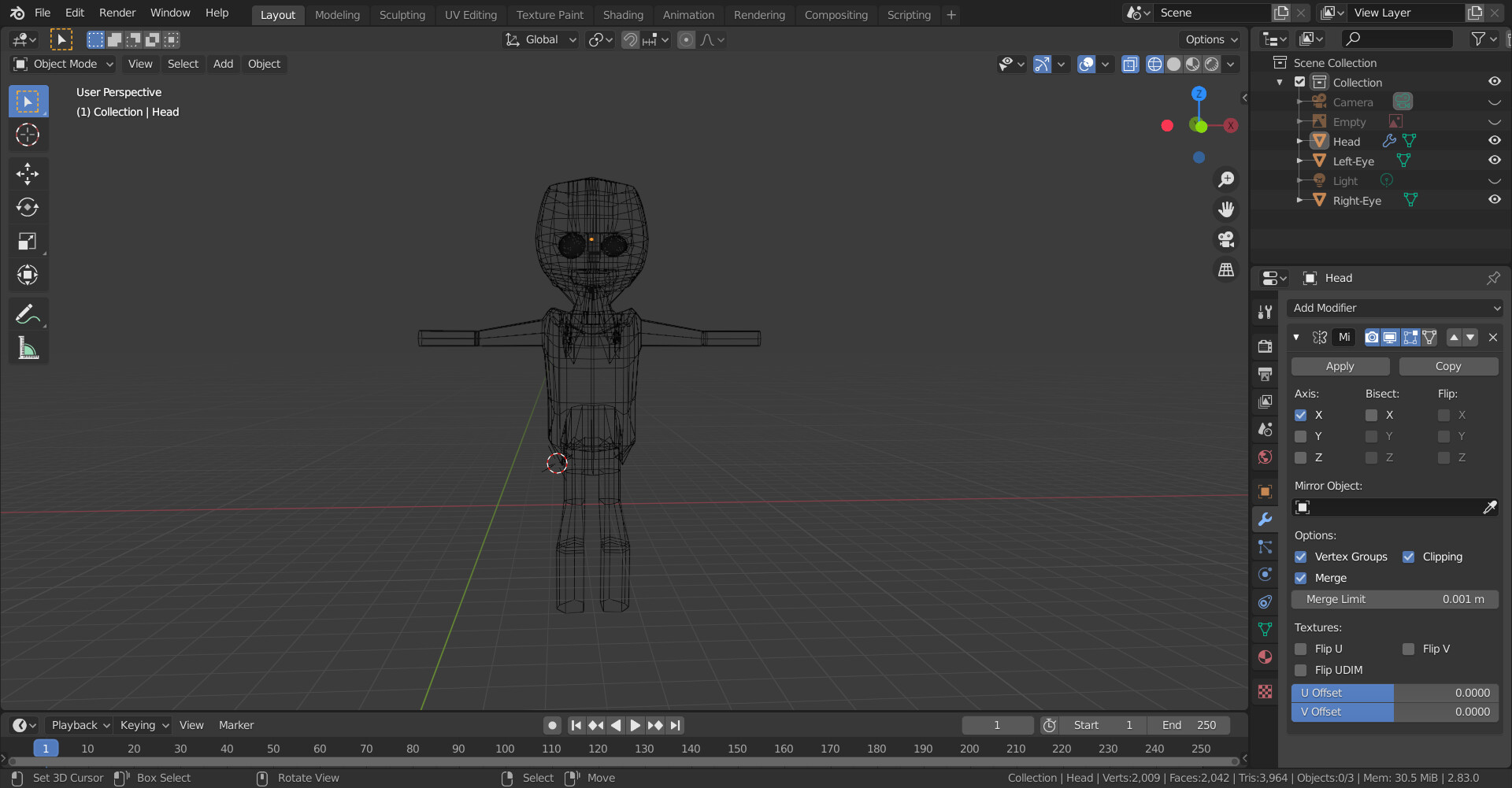Viewport: 1512px width, 788px height.
Task: Adjust the Merge Limit slider
Action: 1395,599
